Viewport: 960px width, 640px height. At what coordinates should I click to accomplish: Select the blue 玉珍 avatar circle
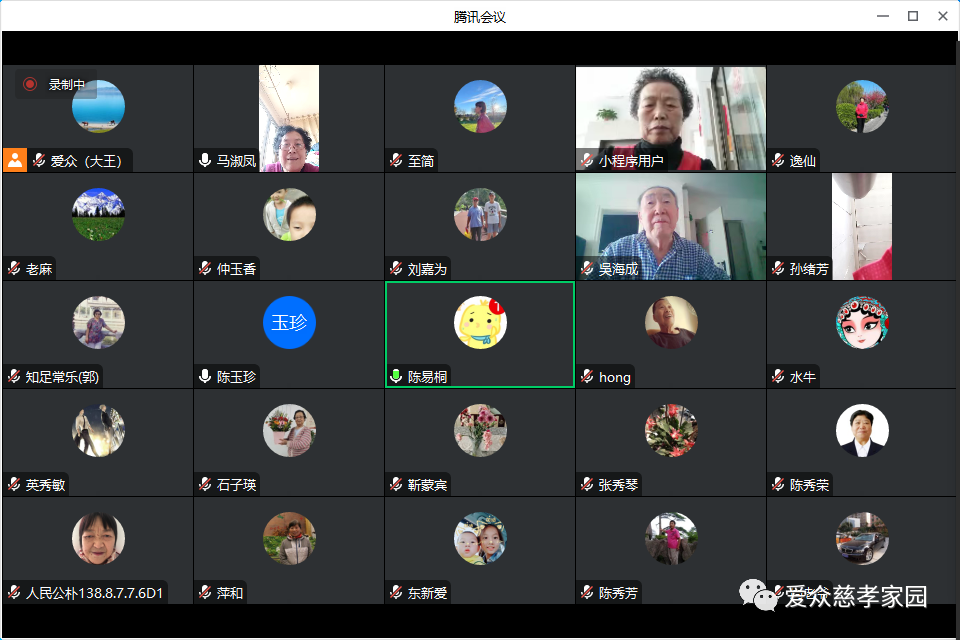click(289, 322)
